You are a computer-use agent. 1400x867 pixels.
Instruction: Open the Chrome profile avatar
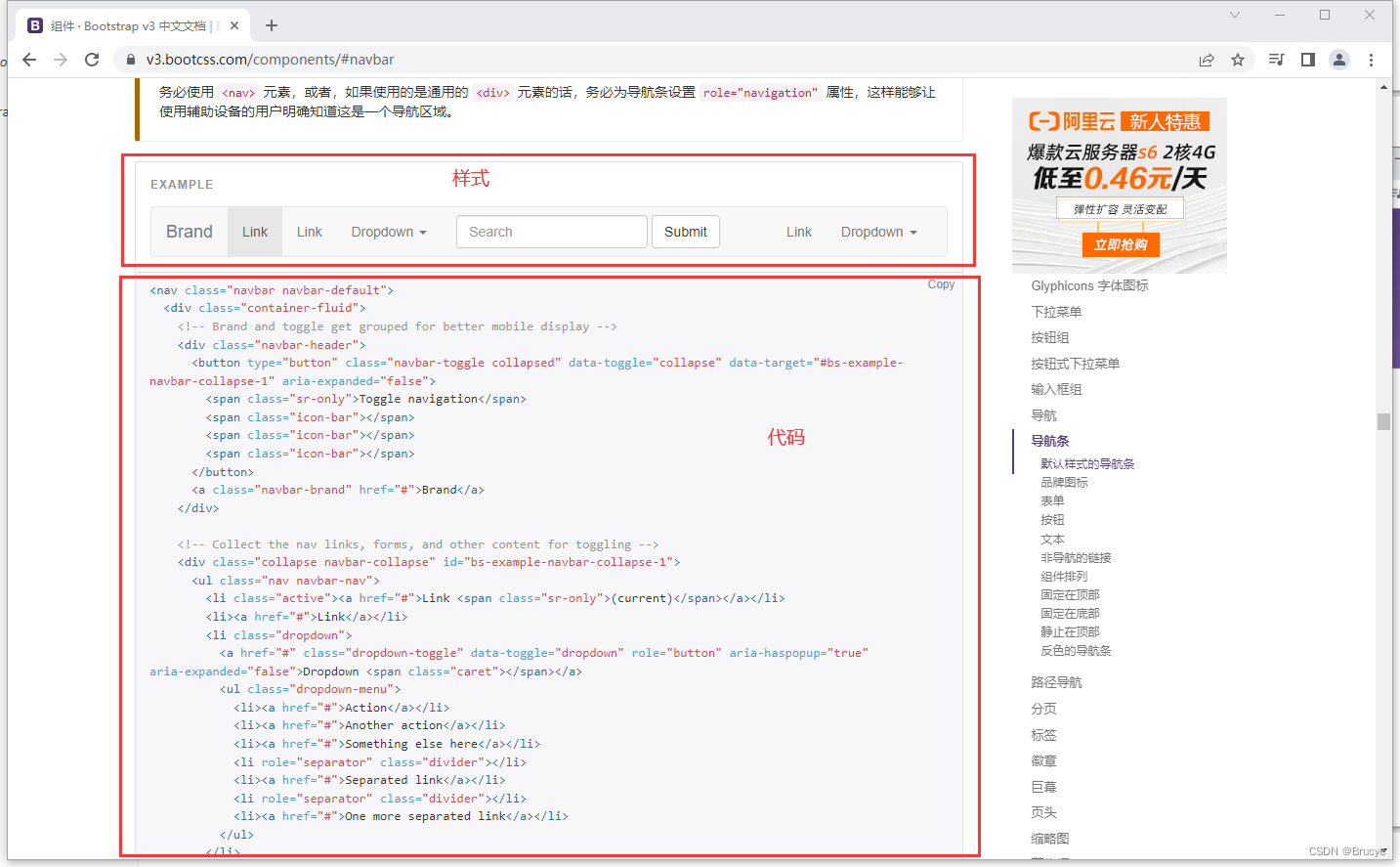pyautogui.click(x=1339, y=60)
